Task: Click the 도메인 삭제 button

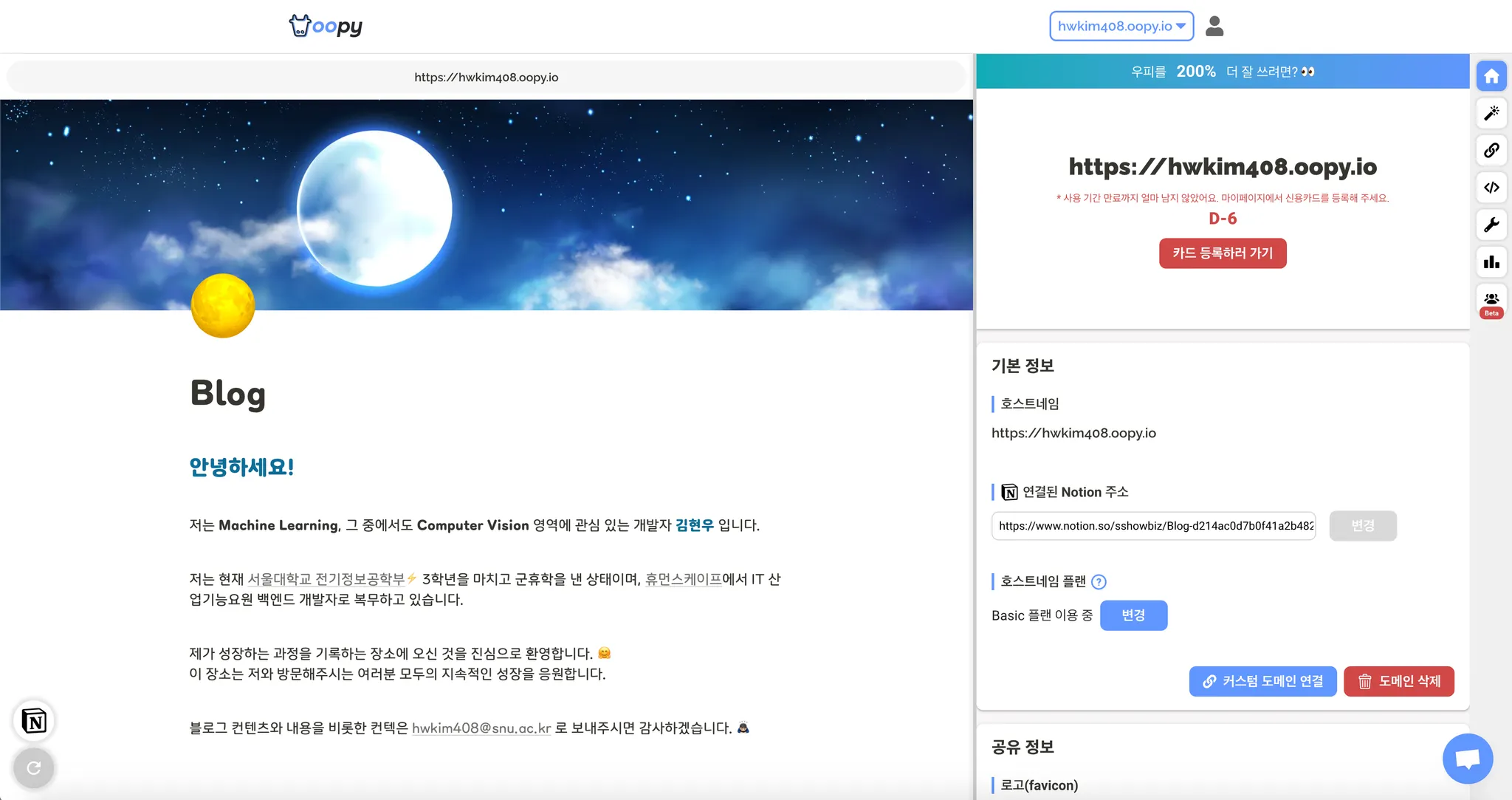Action: (x=1399, y=681)
